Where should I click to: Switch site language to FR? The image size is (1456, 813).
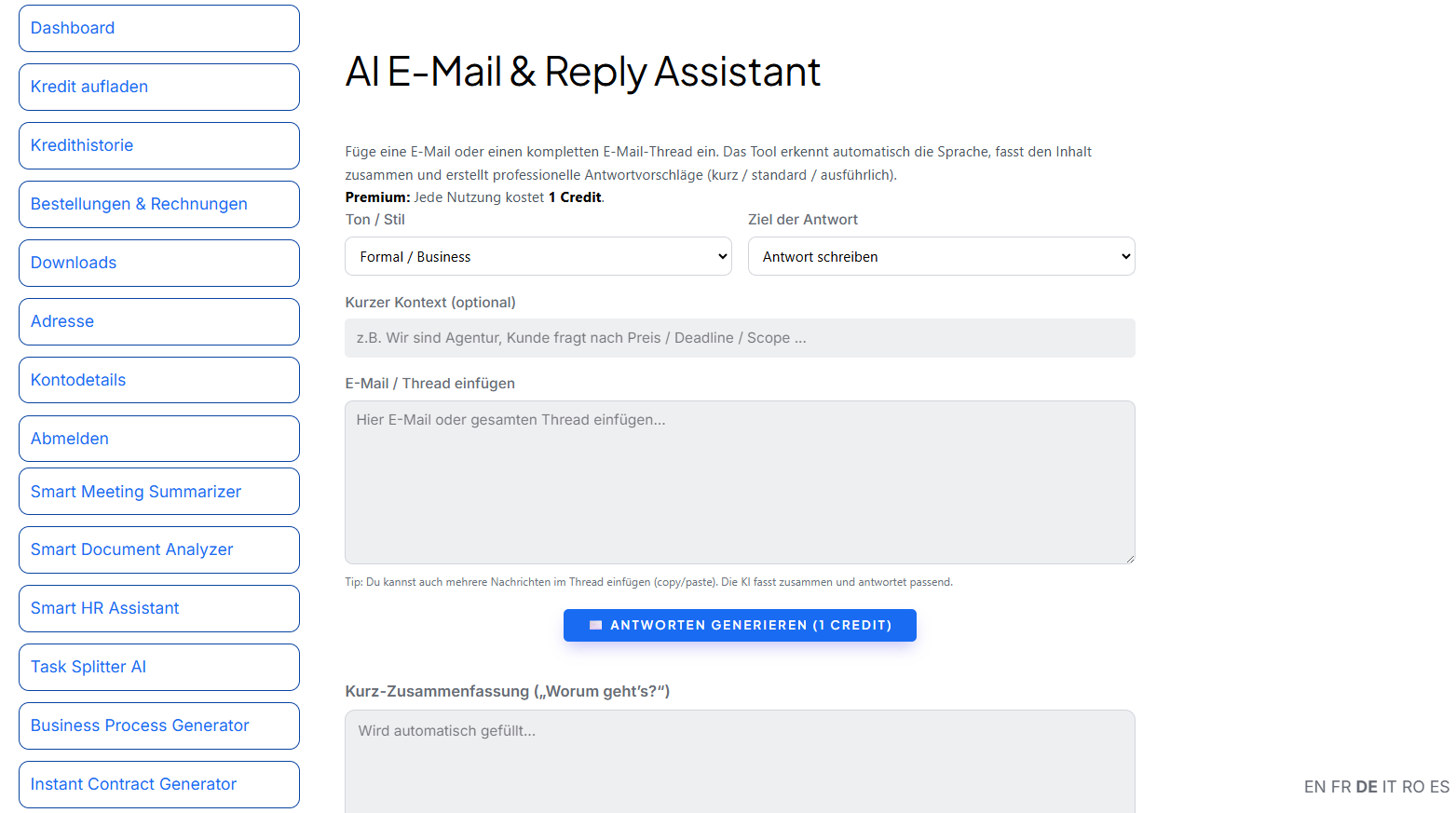coord(1340,787)
